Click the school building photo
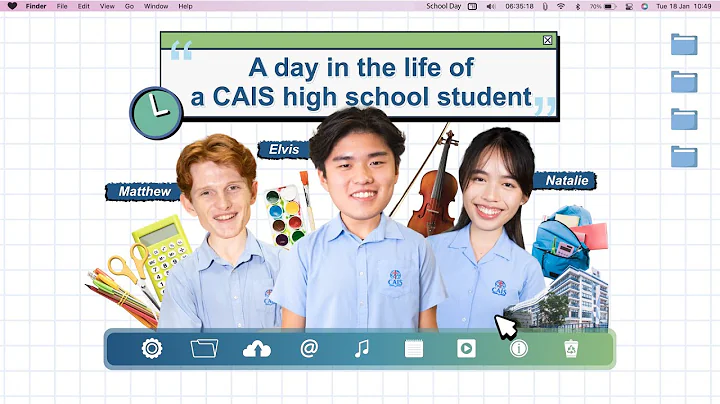 click(562, 299)
